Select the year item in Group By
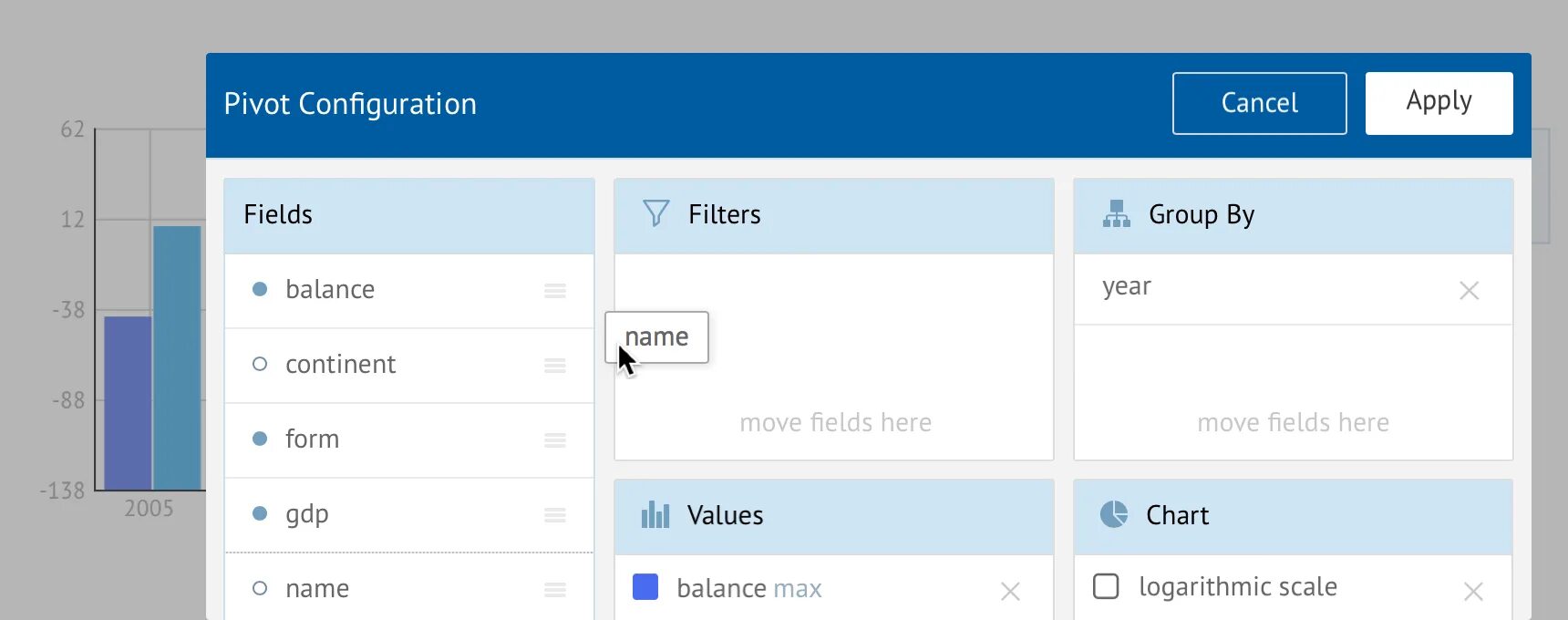The width and height of the screenshot is (1568, 620). coord(1127,286)
